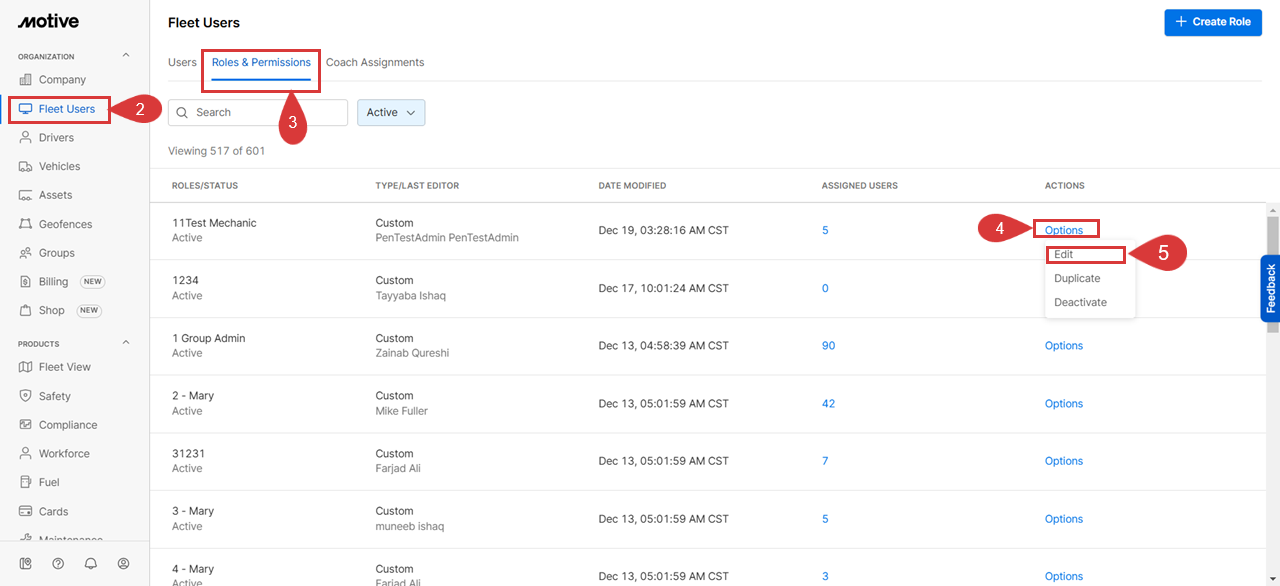Select Duplicate from the options menu
The height and width of the screenshot is (586, 1280).
[1077, 279]
